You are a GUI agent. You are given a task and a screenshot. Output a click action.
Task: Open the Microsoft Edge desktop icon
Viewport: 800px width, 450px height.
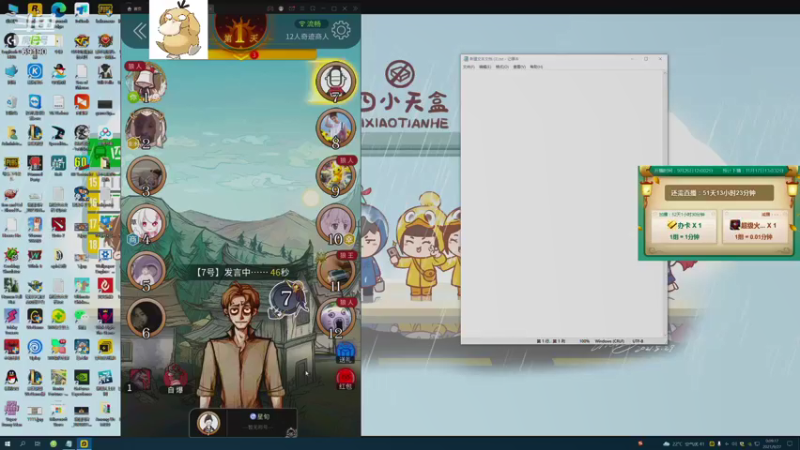[58, 12]
